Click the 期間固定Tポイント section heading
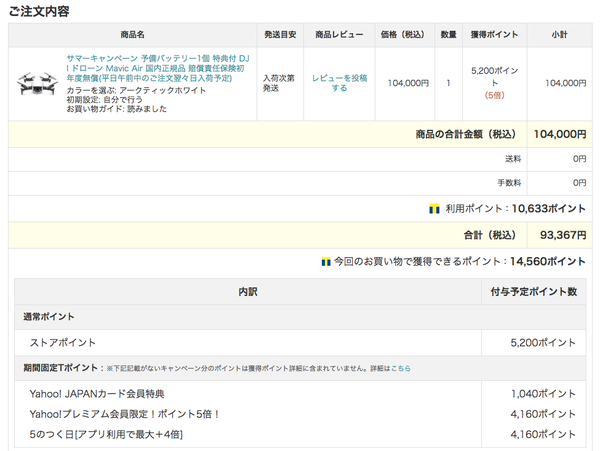Image resolution: width=600 pixels, height=451 pixels. tap(60, 368)
